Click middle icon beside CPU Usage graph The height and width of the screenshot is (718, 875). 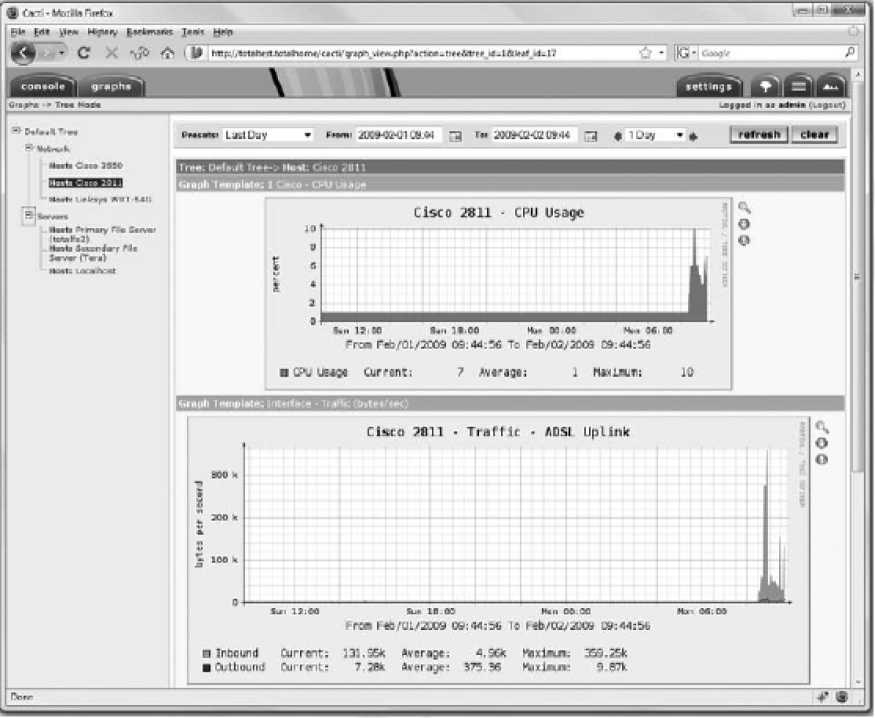[744, 224]
